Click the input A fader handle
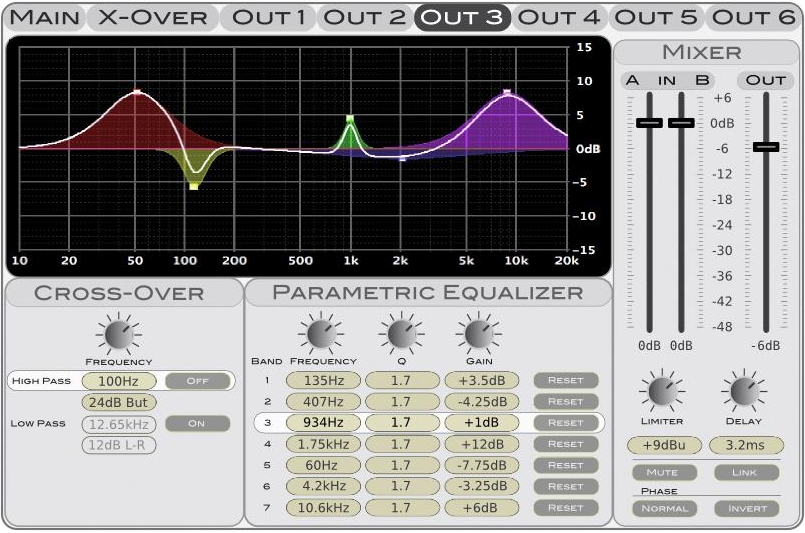 (x=649, y=123)
